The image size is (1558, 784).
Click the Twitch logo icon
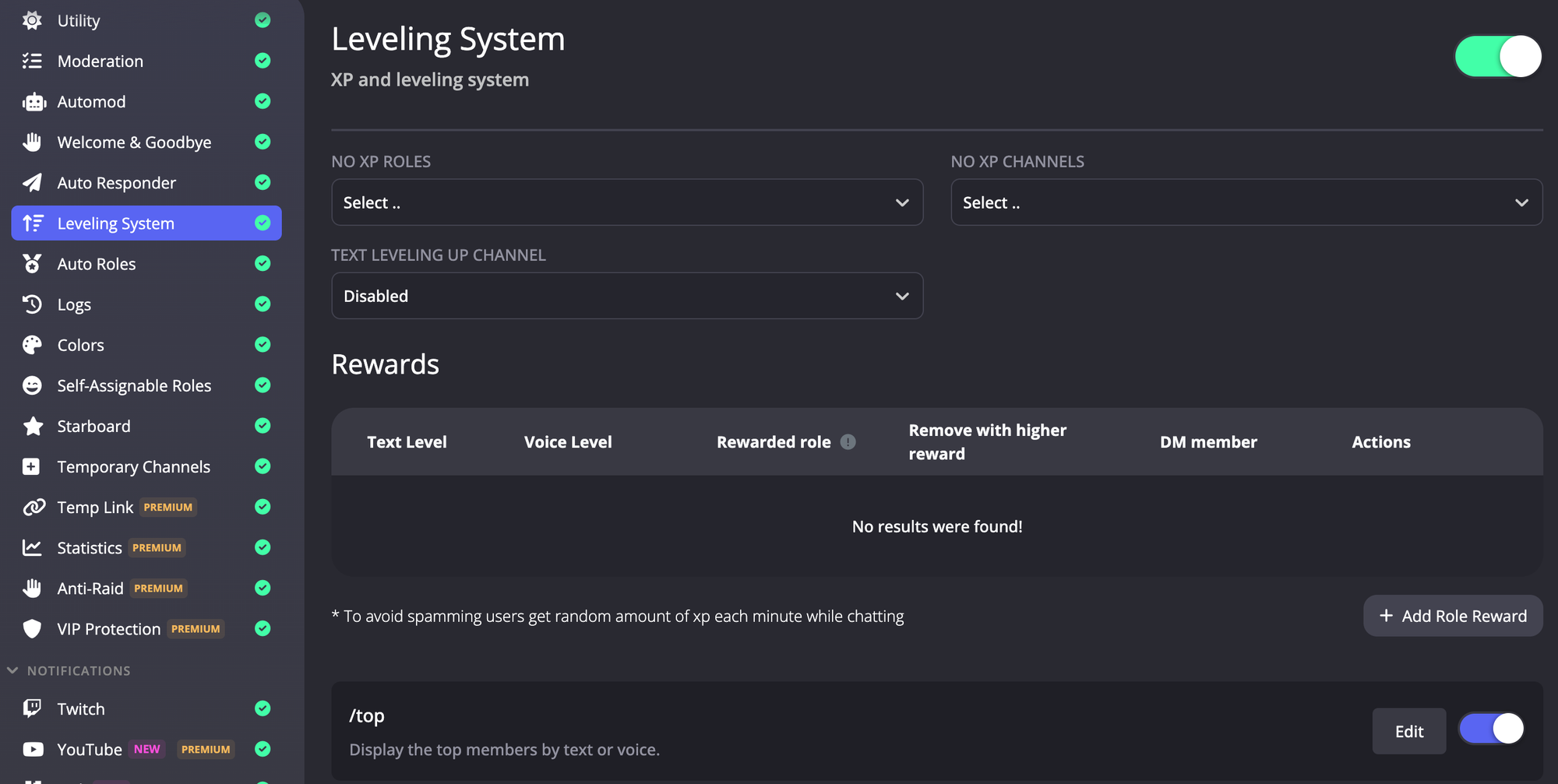(32, 708)
